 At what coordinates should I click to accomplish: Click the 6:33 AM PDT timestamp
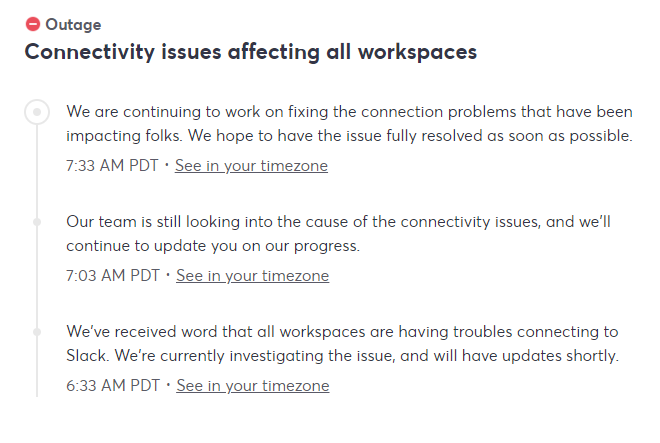pos(112,386)
